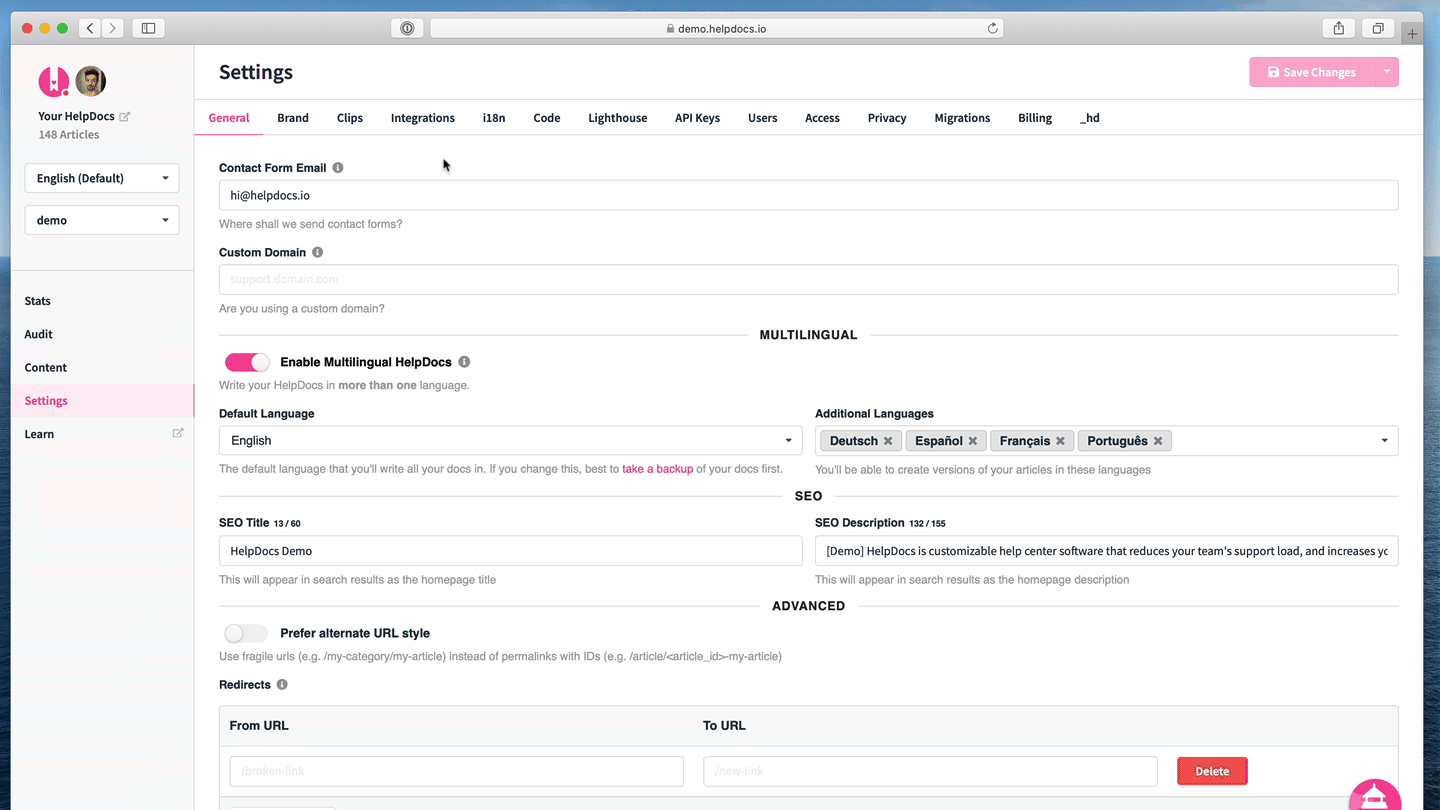
Task: Open the Access settings tab
Action: [822, 118]
